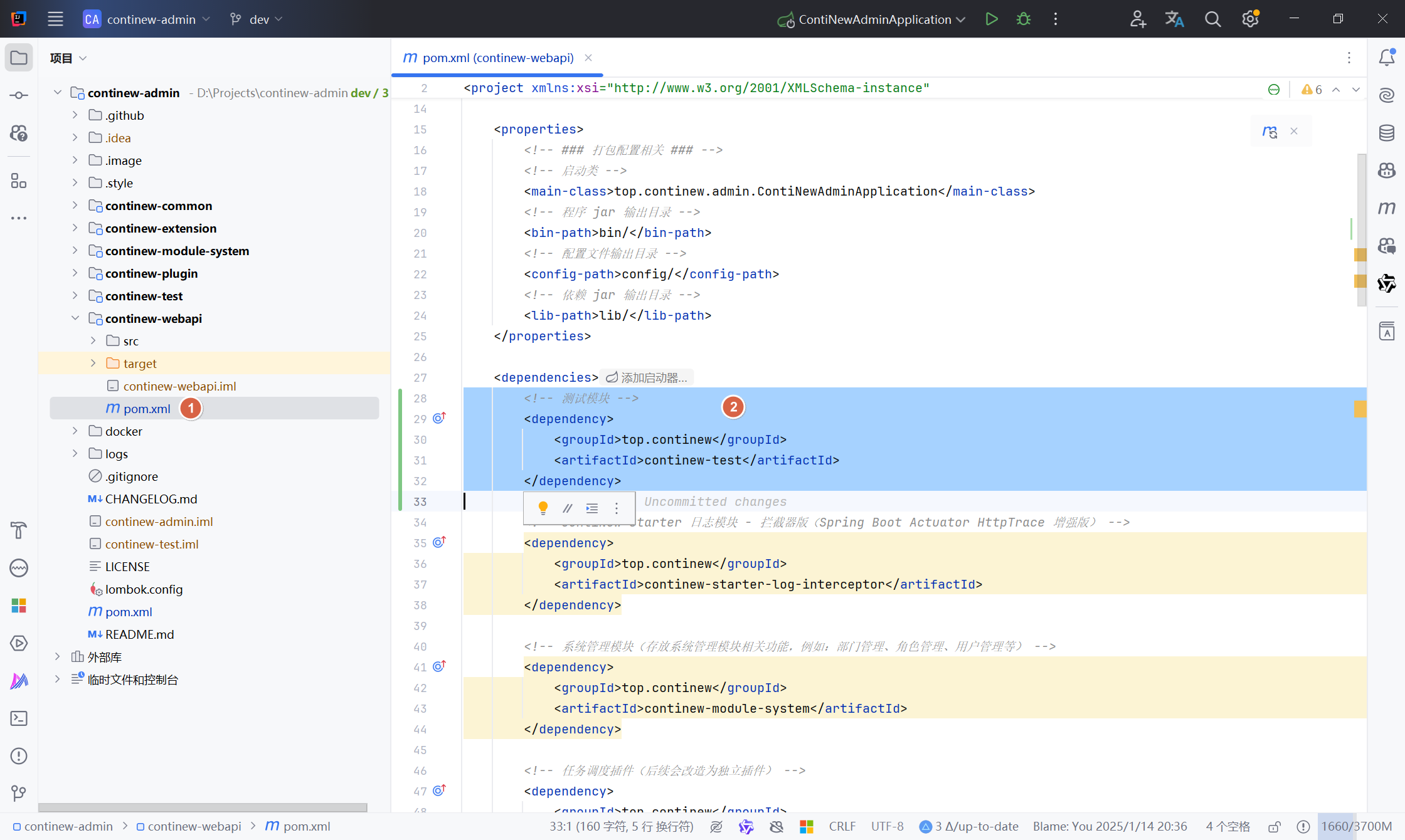Open the Maven tool window in right sidebar
This screenshot has width=1405, height=840.
coord(1387,207)
